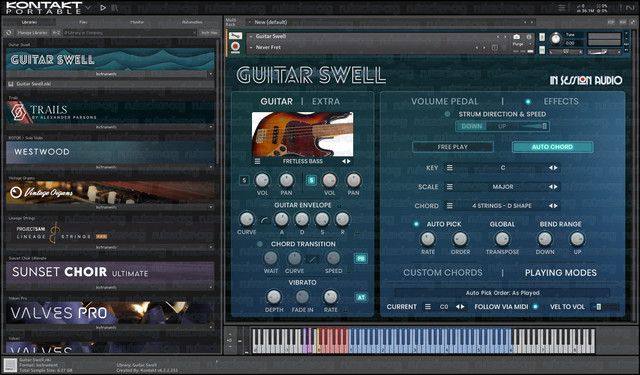Click the A-Z sort libraries icon

pyautogui.click(x=56, y=33)
